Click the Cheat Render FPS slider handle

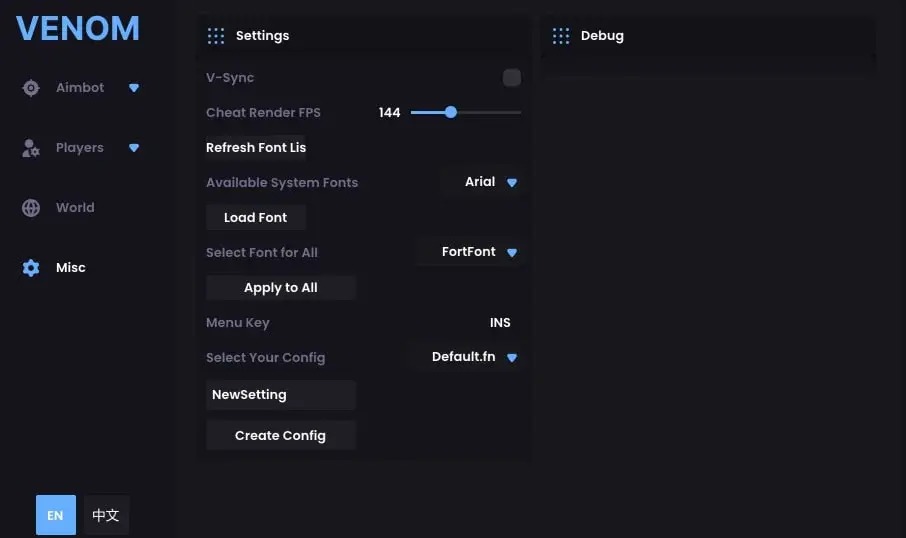click(x=451, y=112)
